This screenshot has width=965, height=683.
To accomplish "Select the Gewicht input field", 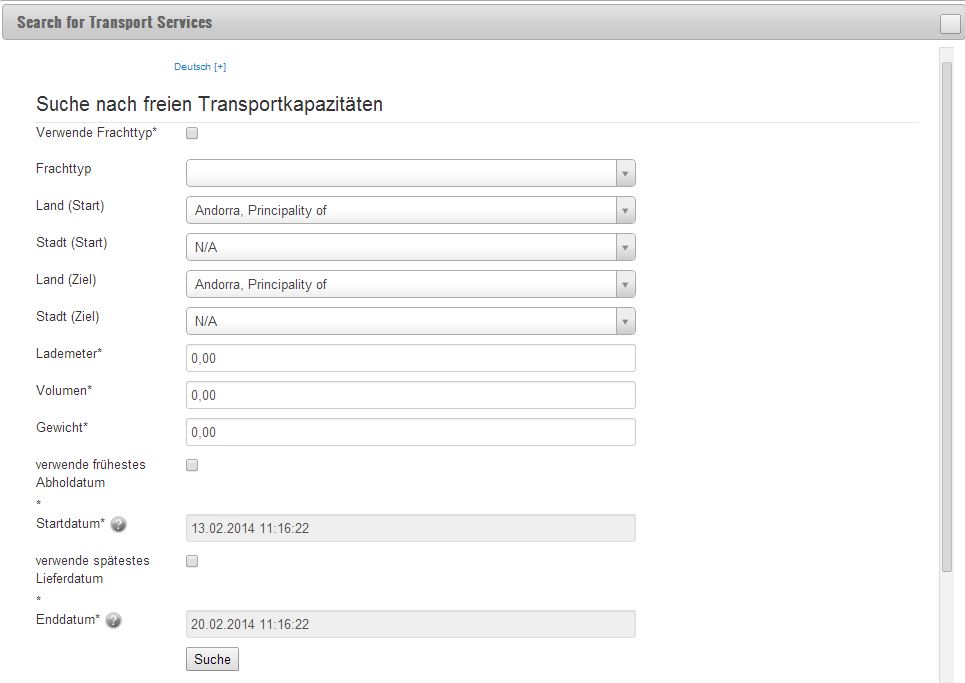I will (x=410, y=432).
